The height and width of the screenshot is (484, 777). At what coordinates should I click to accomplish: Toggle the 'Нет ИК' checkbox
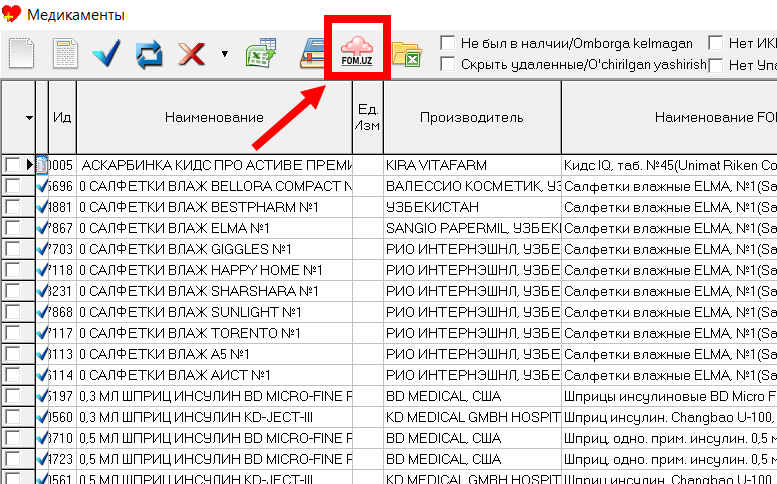click(715, 43)
